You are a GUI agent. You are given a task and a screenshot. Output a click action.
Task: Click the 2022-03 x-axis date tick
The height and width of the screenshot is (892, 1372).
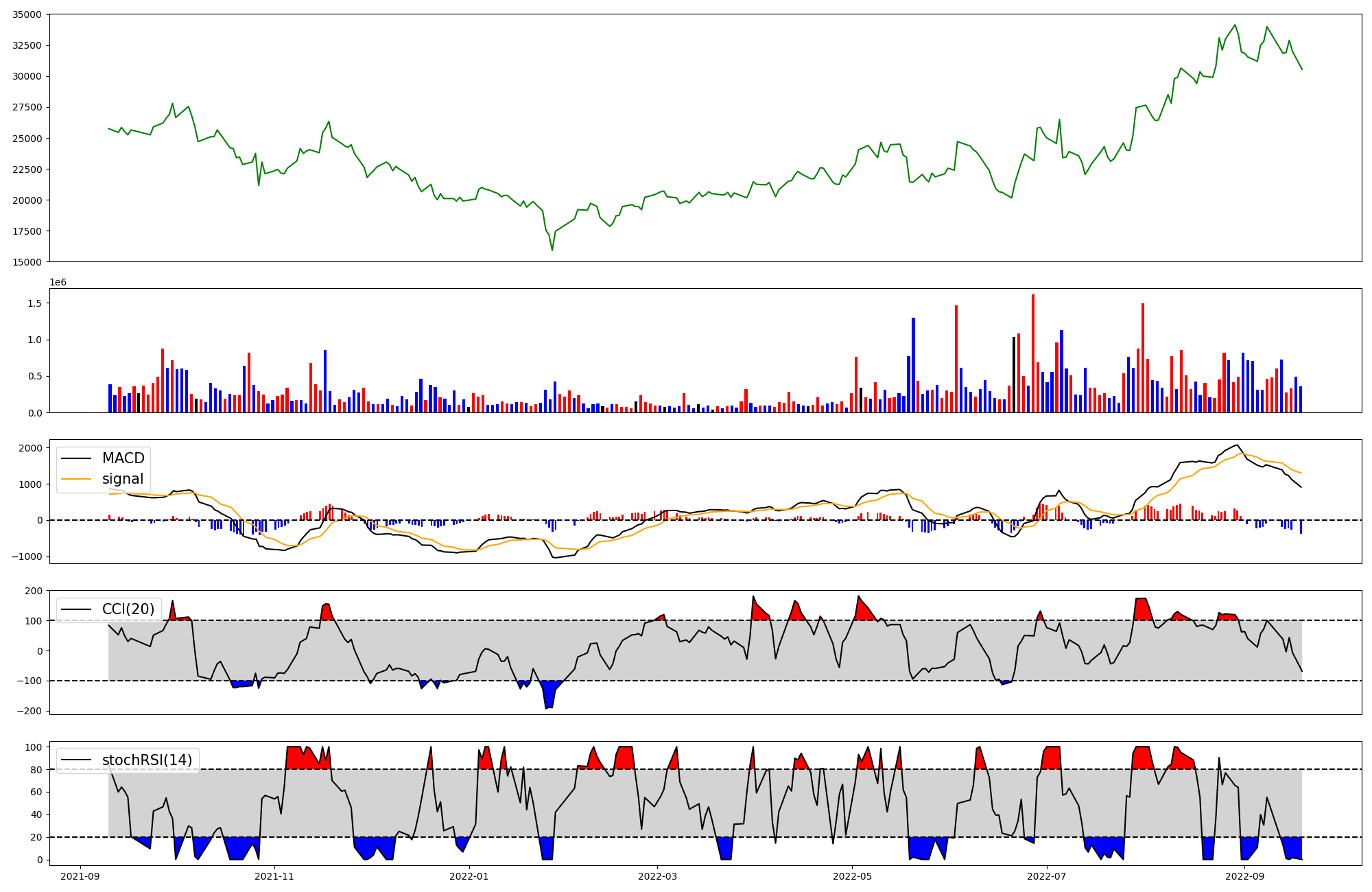click(x=658, y=876)
